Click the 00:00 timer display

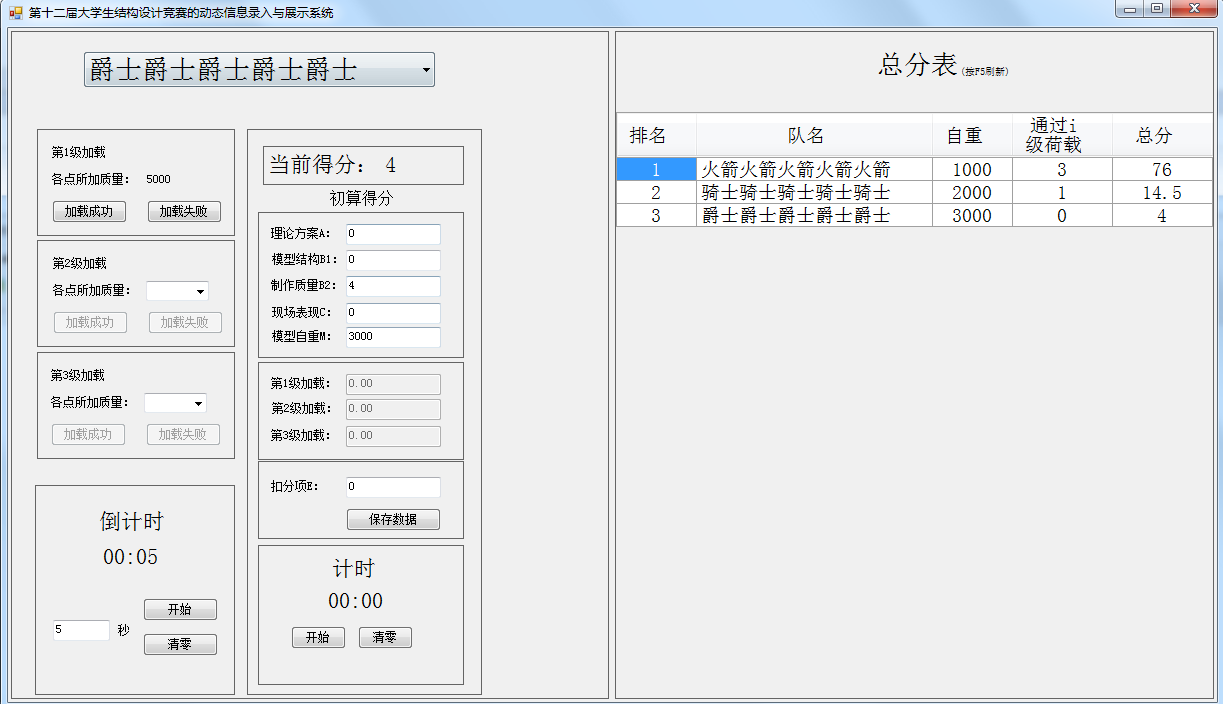(356, 601)
